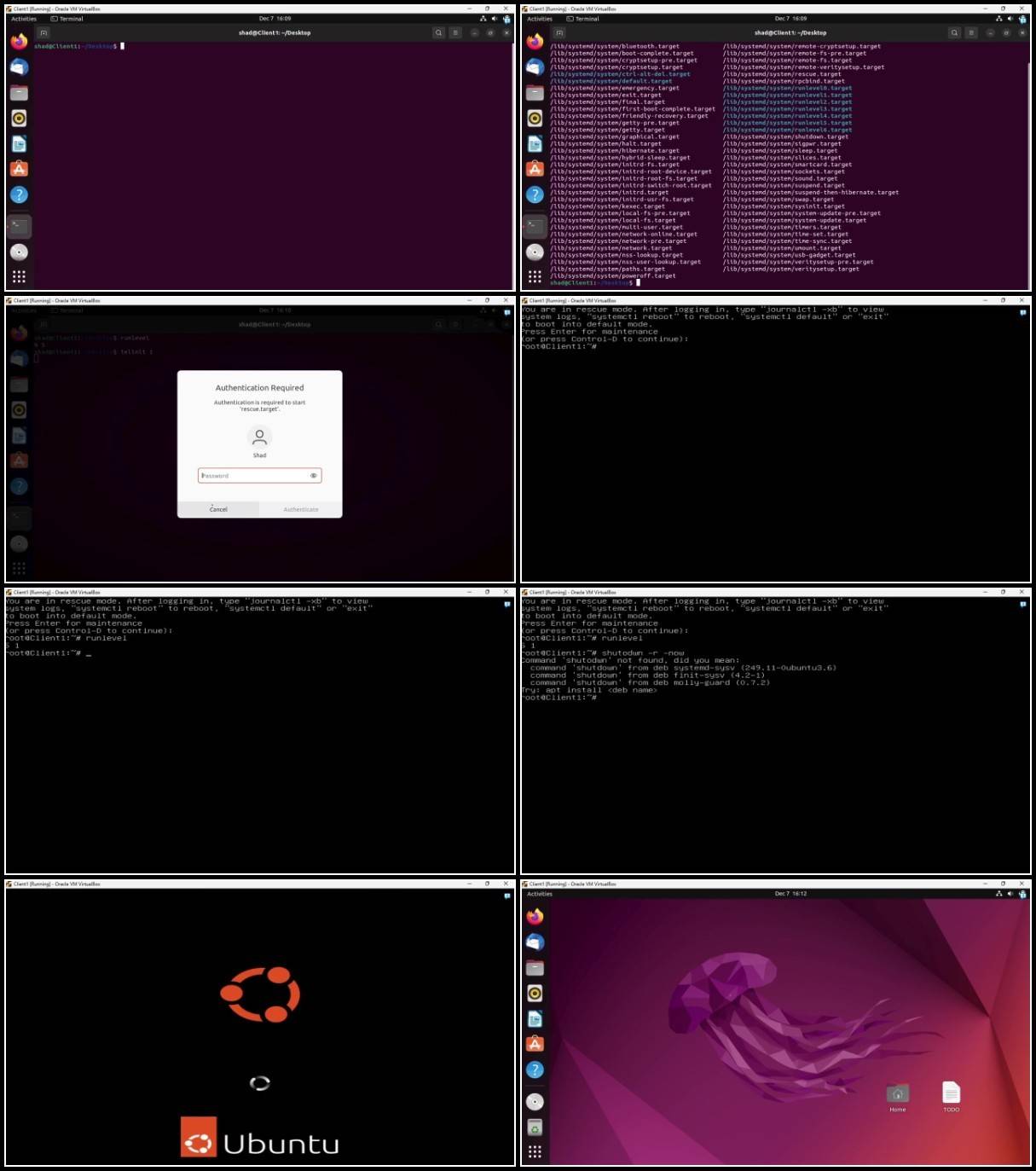Click the line '/lib/systemd/system/poweroff.target'
The image size is (1036, 1171).
click(x=613, y=275)
